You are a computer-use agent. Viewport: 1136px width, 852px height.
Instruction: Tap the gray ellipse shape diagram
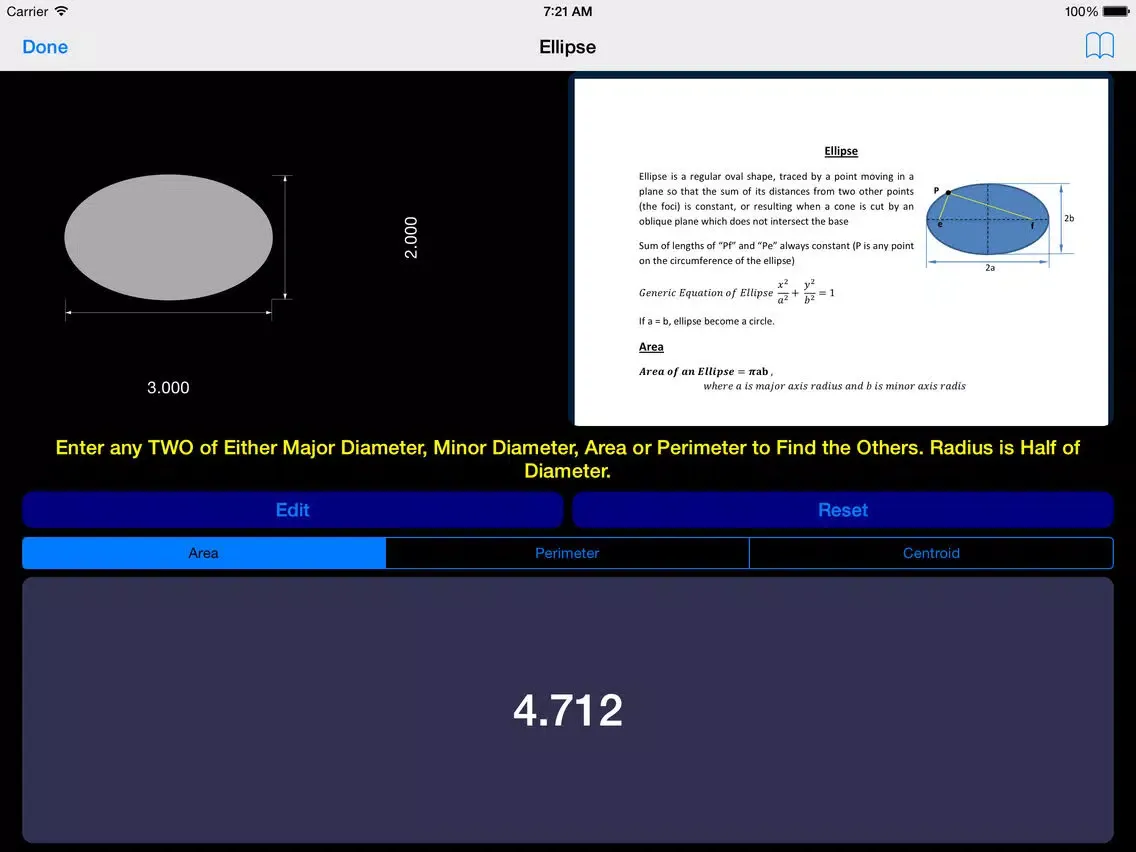pos(169,237)
